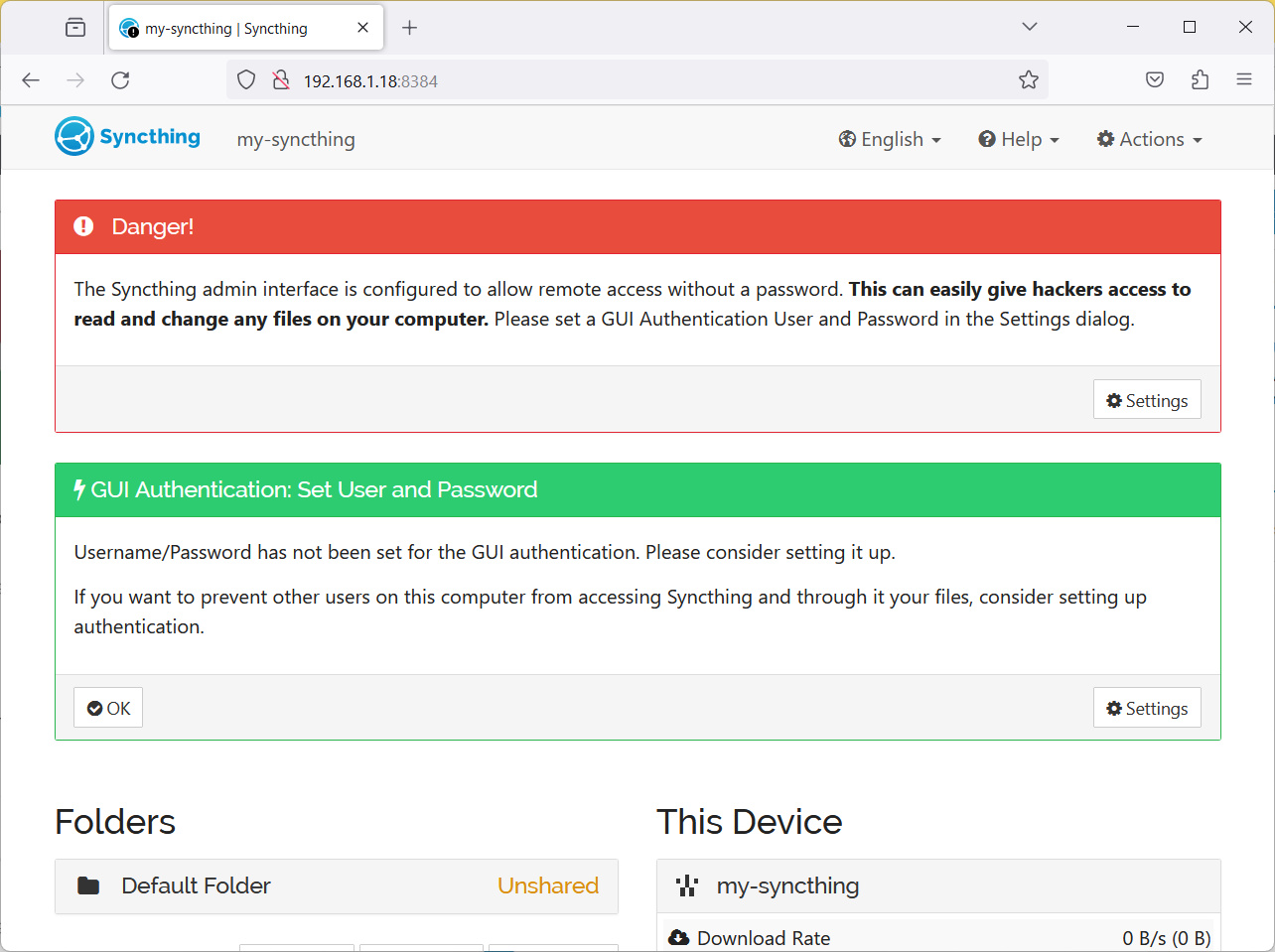Click the Danger exclamation icon
Viewport: 1275px width, 952px height.
coord(83,226)
